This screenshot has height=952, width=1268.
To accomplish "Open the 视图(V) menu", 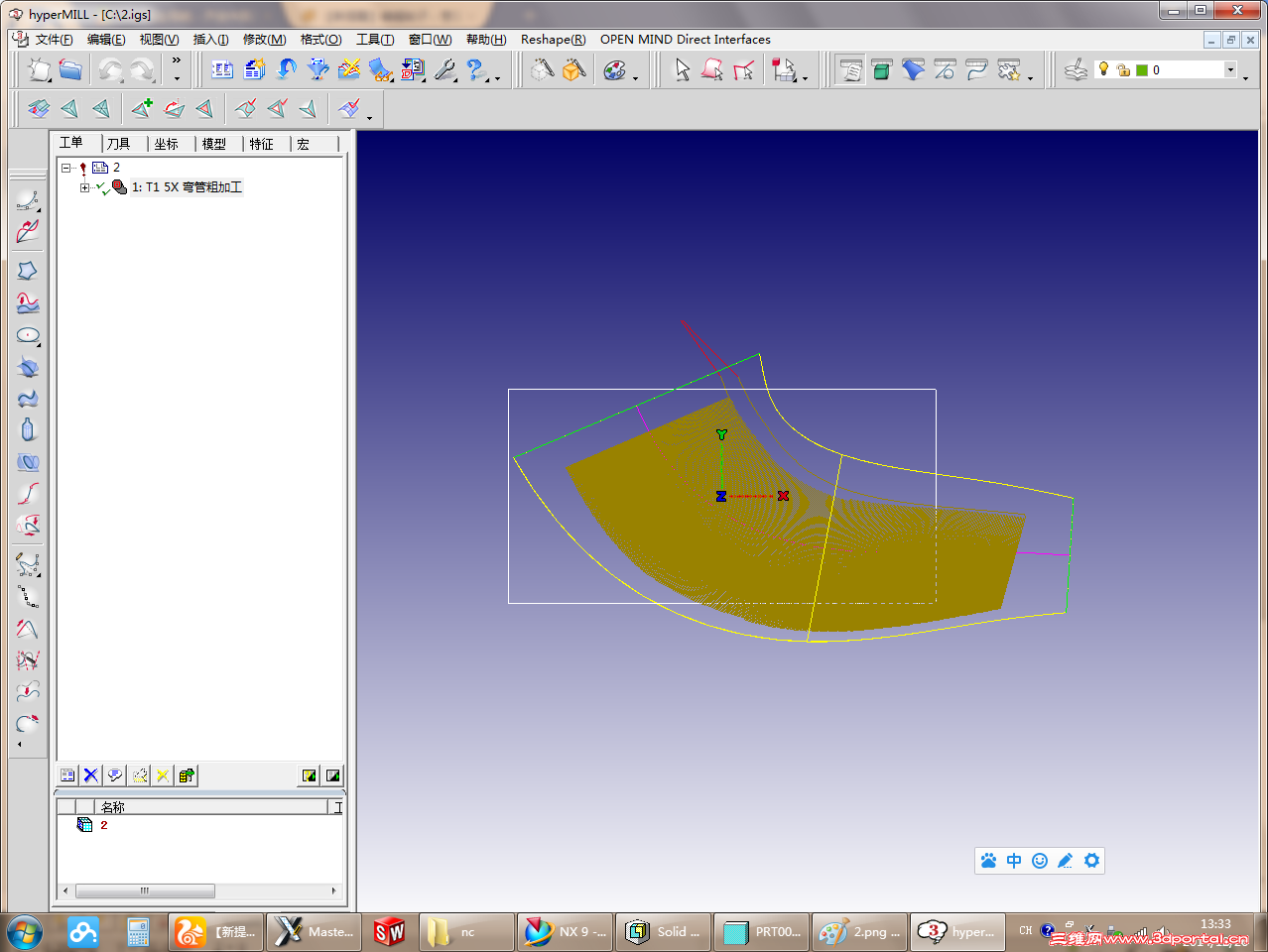I will pos(159,40).
